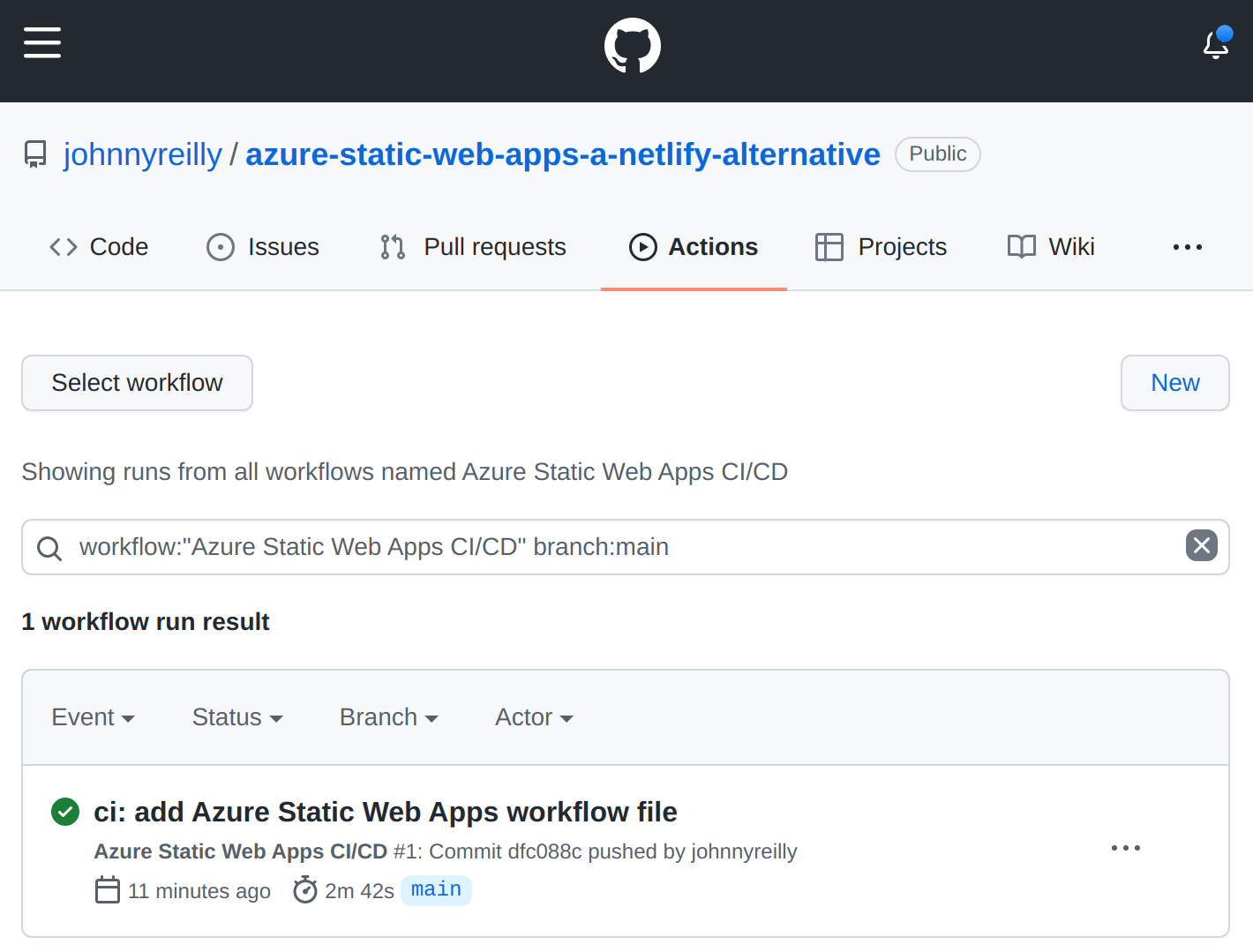Open azure-static-web-apps-a-netlify-alternative repo link
The width and height of the screenshot is (1253, 952).
tap(563, 154)
